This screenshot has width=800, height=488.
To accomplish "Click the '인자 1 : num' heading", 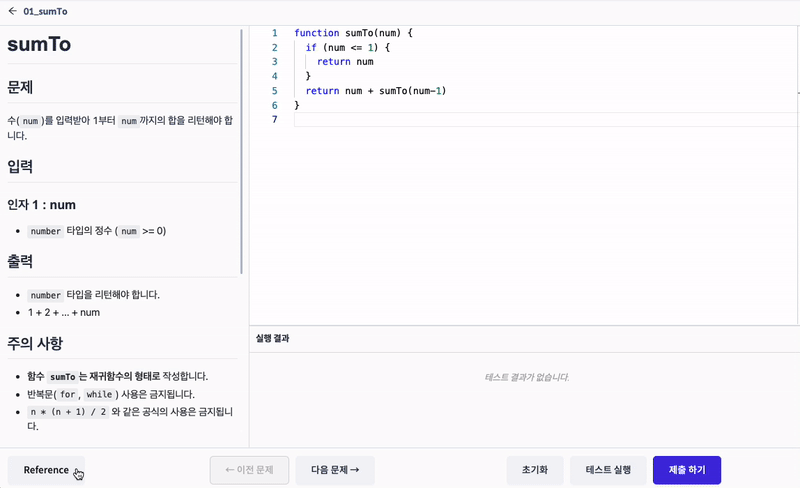I will [x=41, y=205].
